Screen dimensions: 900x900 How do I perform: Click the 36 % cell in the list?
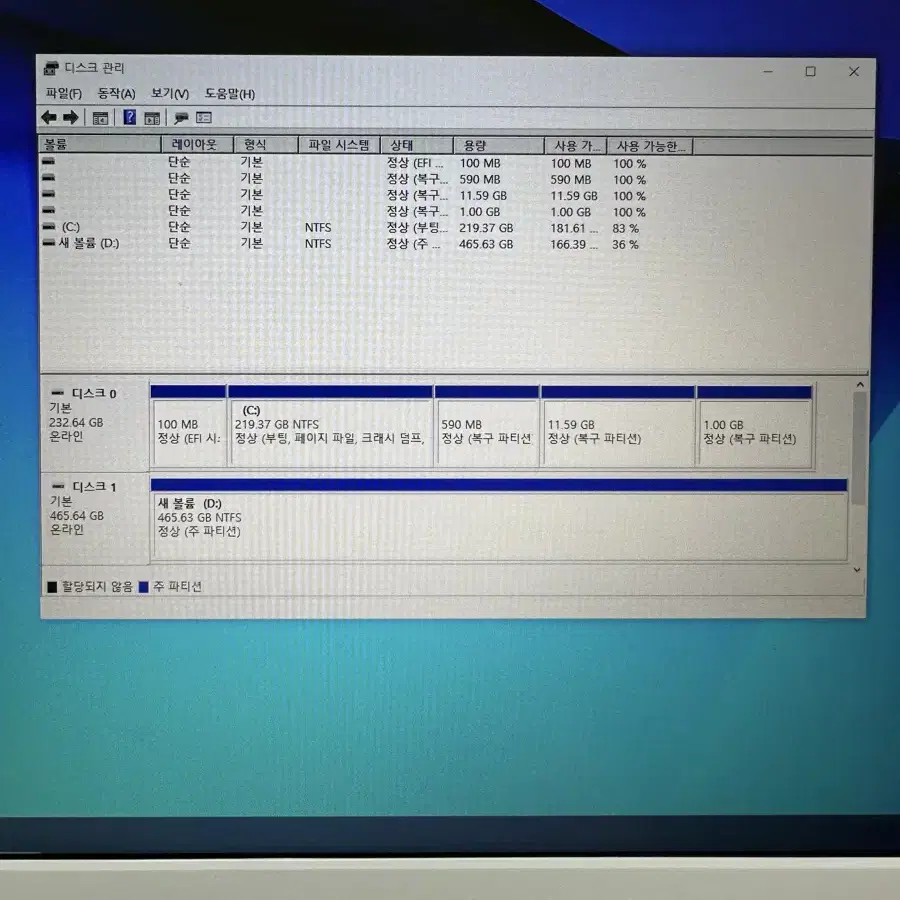(625, 244)
